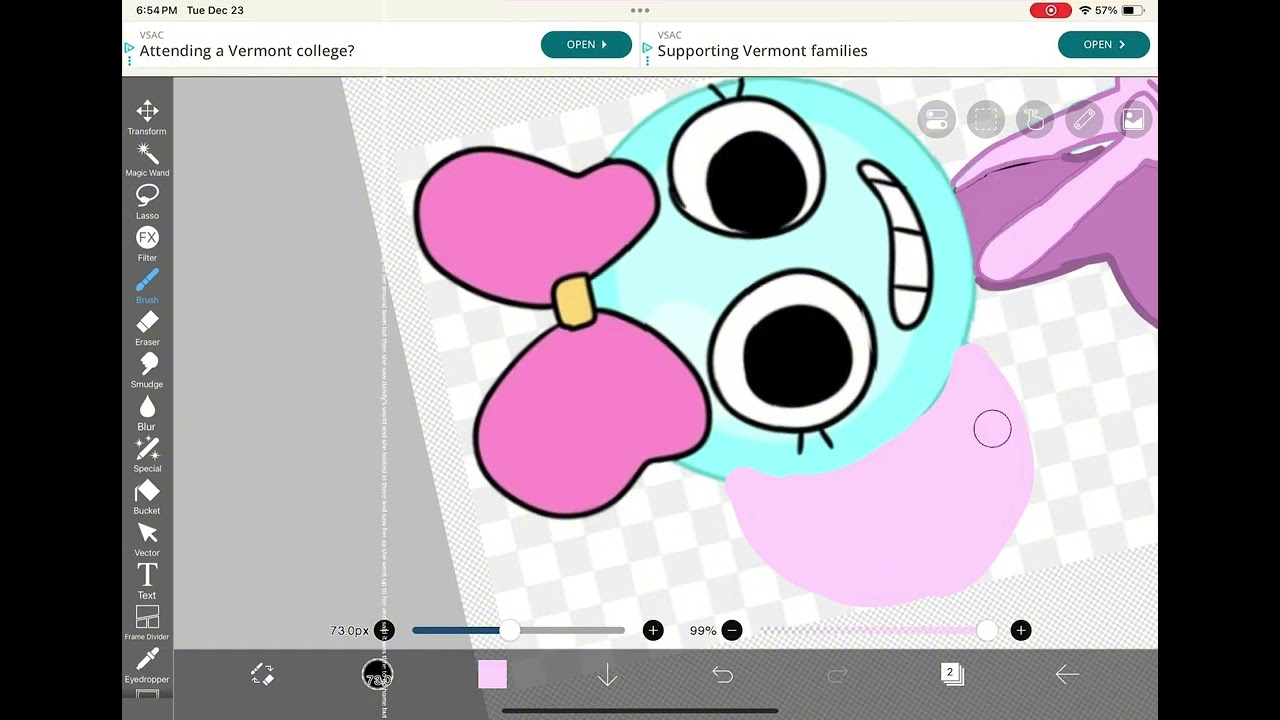Select the Transform tool

click(147, 117)
